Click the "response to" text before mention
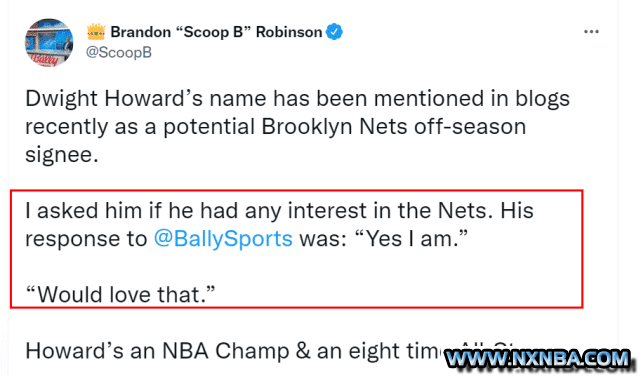The image size is (641, 376). [x=86, y=239]
